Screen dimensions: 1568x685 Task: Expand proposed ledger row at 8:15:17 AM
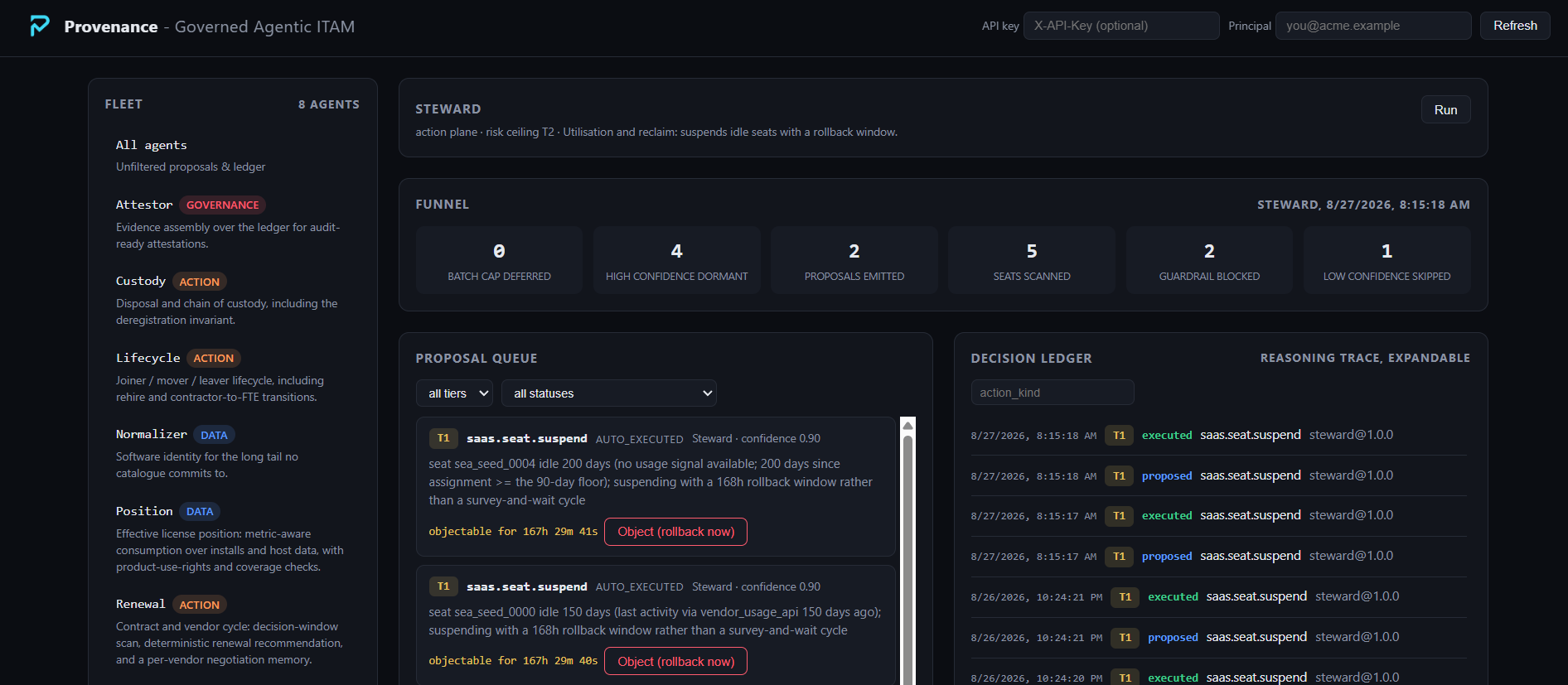pos(1218,556)
